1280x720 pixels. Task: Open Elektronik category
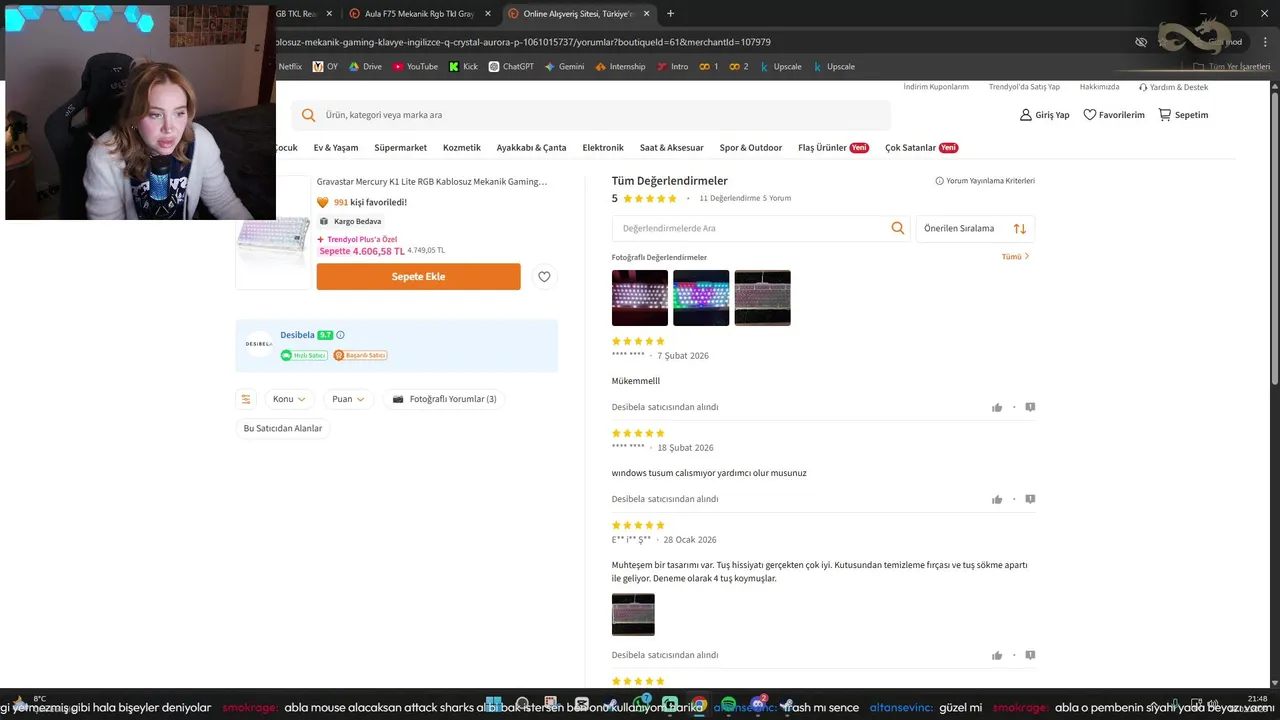point(603,148)
